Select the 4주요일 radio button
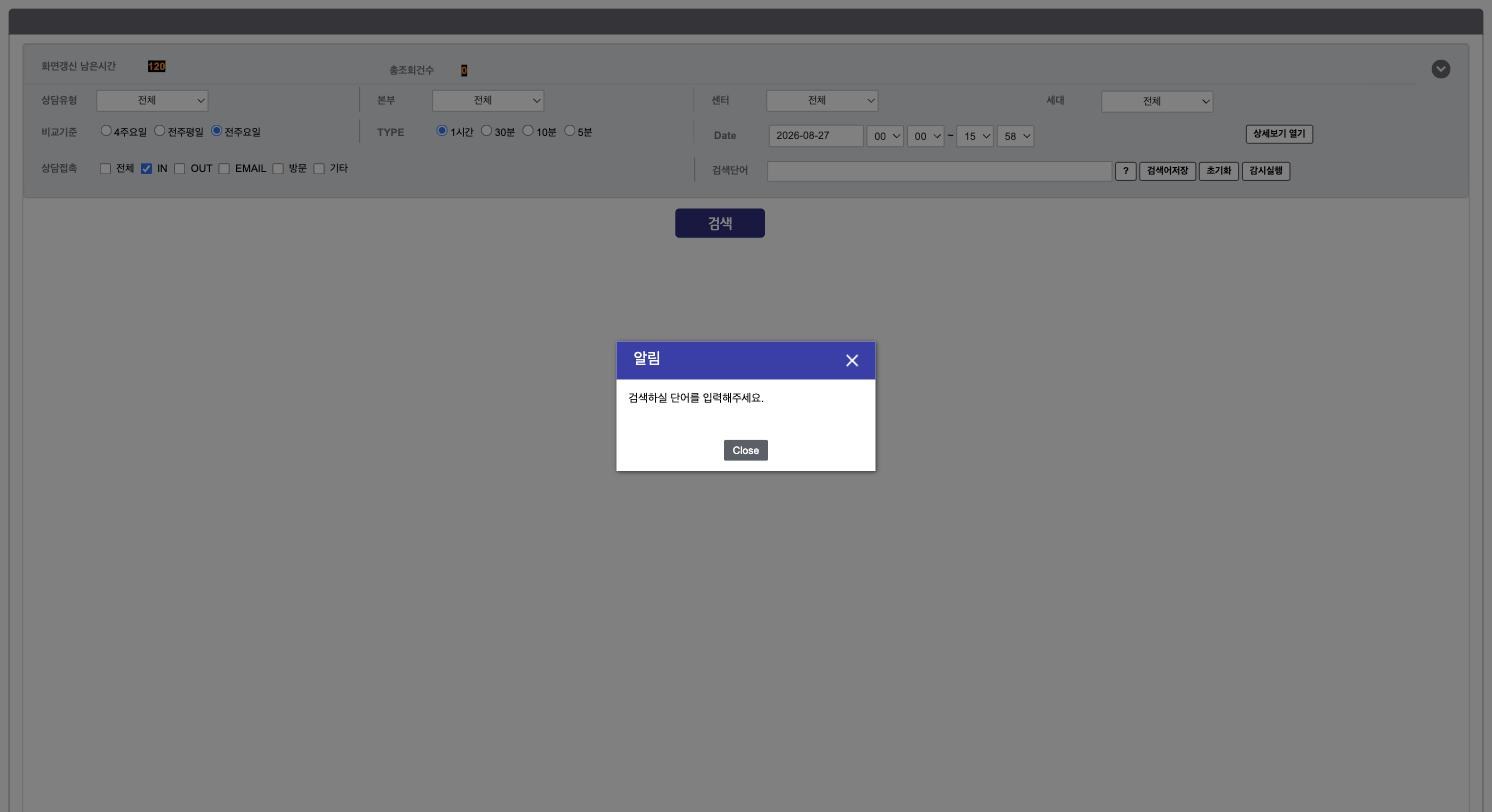Screen dimensions: 1492x812 click(106, 131)
